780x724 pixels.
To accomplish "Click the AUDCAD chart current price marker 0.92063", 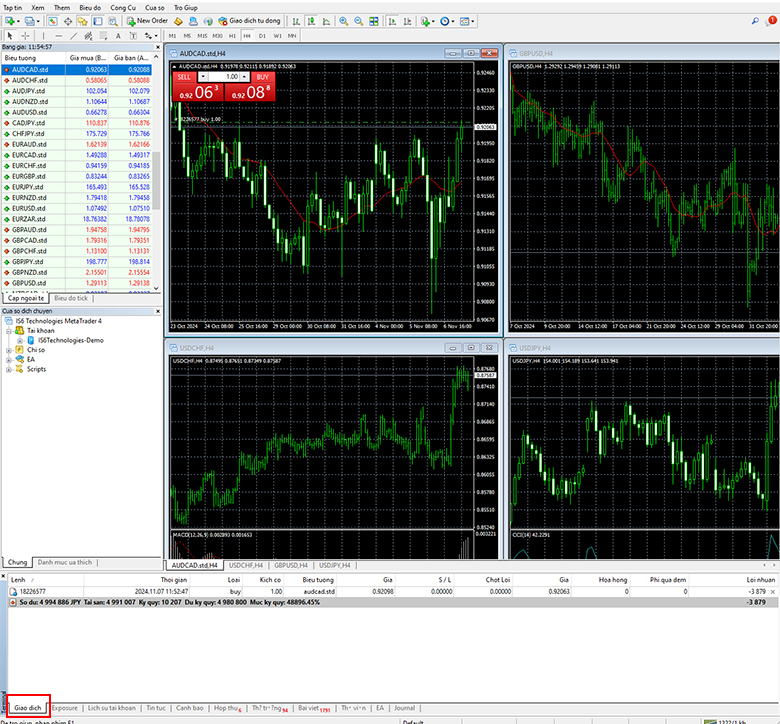I will (486, 127).
